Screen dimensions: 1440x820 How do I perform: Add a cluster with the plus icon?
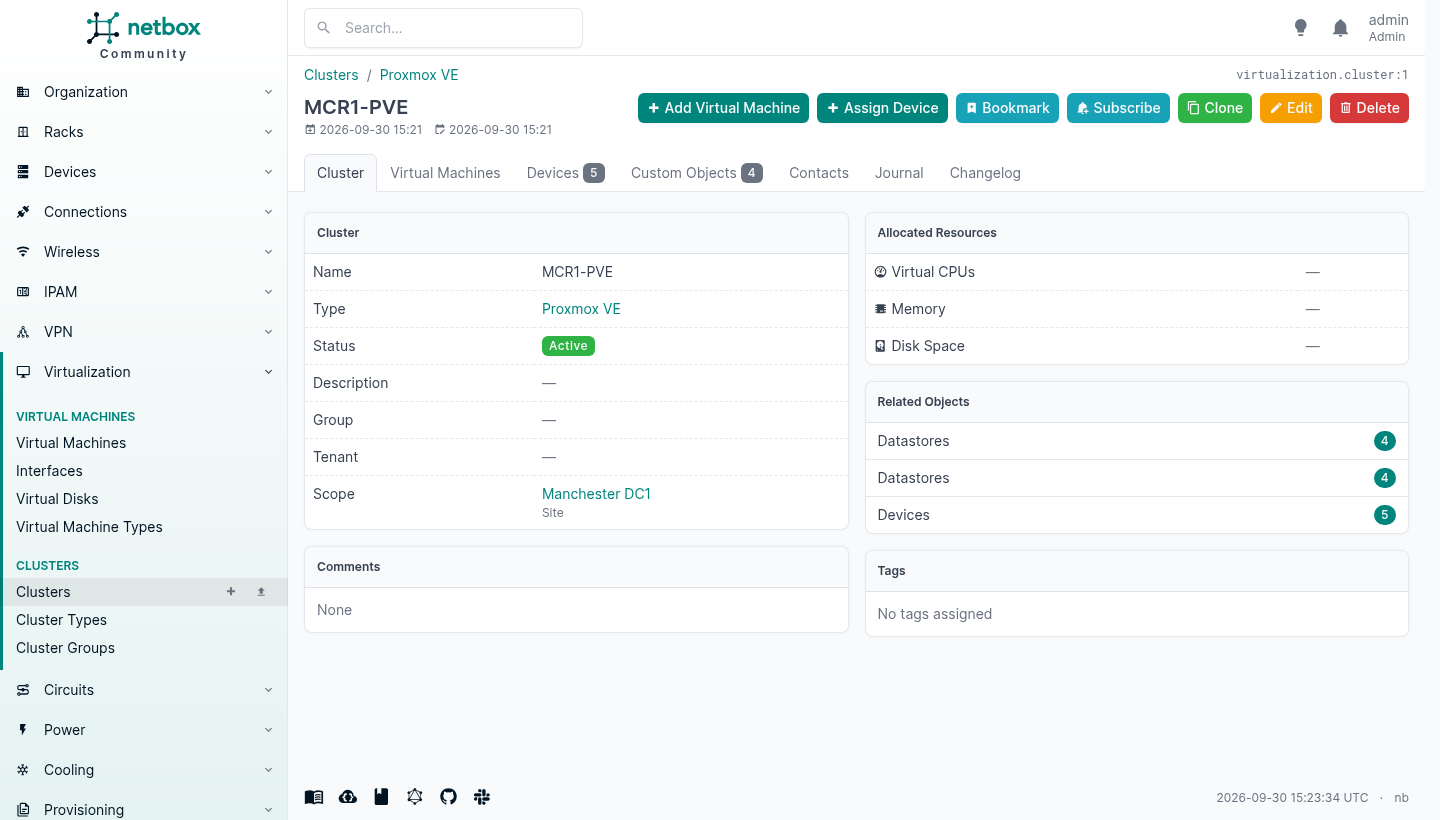tap(231, 592)
